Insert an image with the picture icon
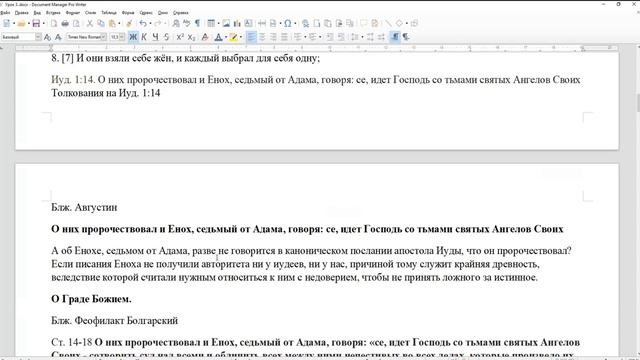640x360 pixels. [x=226, y=24]
